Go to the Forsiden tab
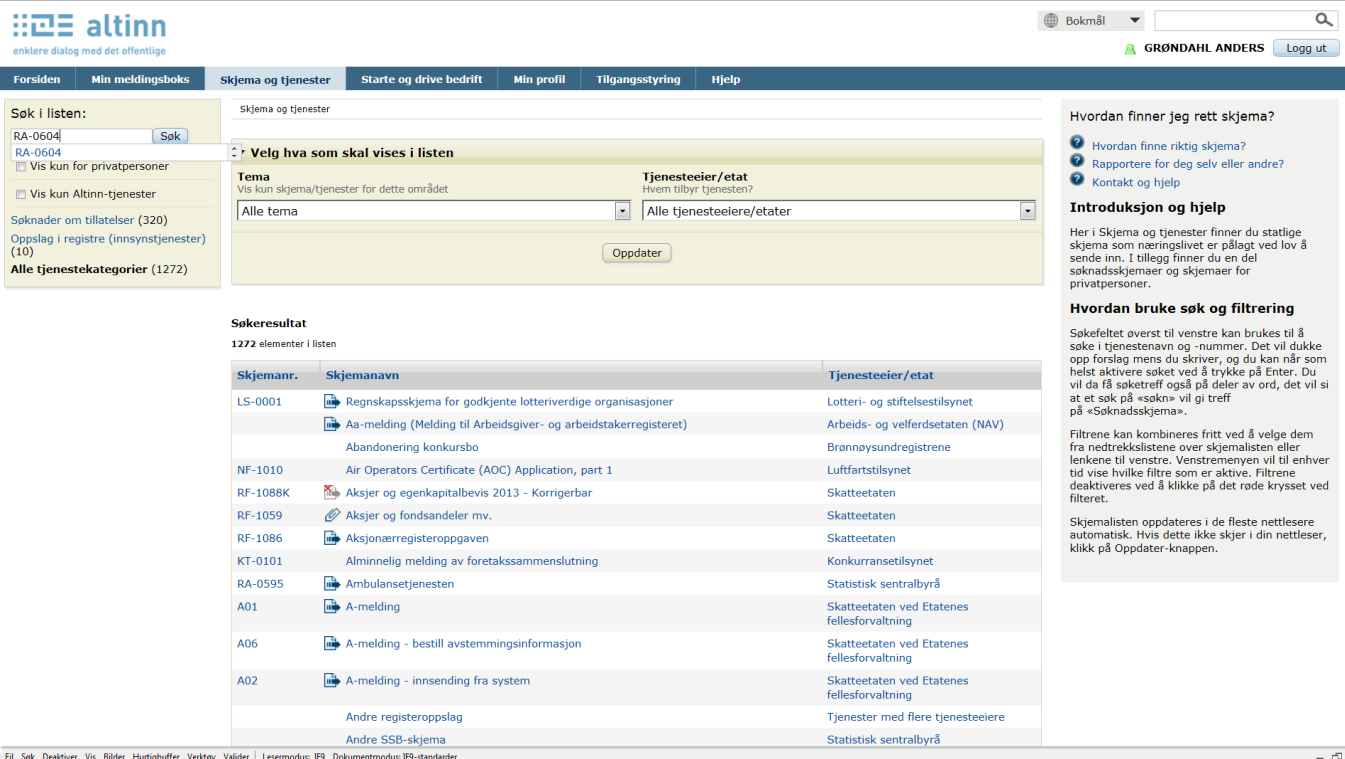Screen dimensions: 1345x759 coord(37,79)
